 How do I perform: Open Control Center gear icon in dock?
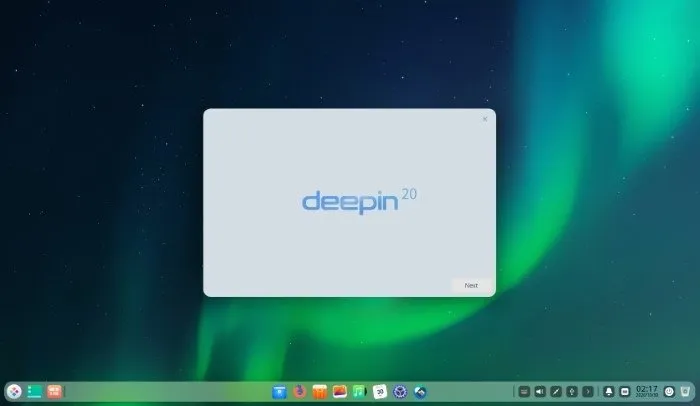click(400, 392)
